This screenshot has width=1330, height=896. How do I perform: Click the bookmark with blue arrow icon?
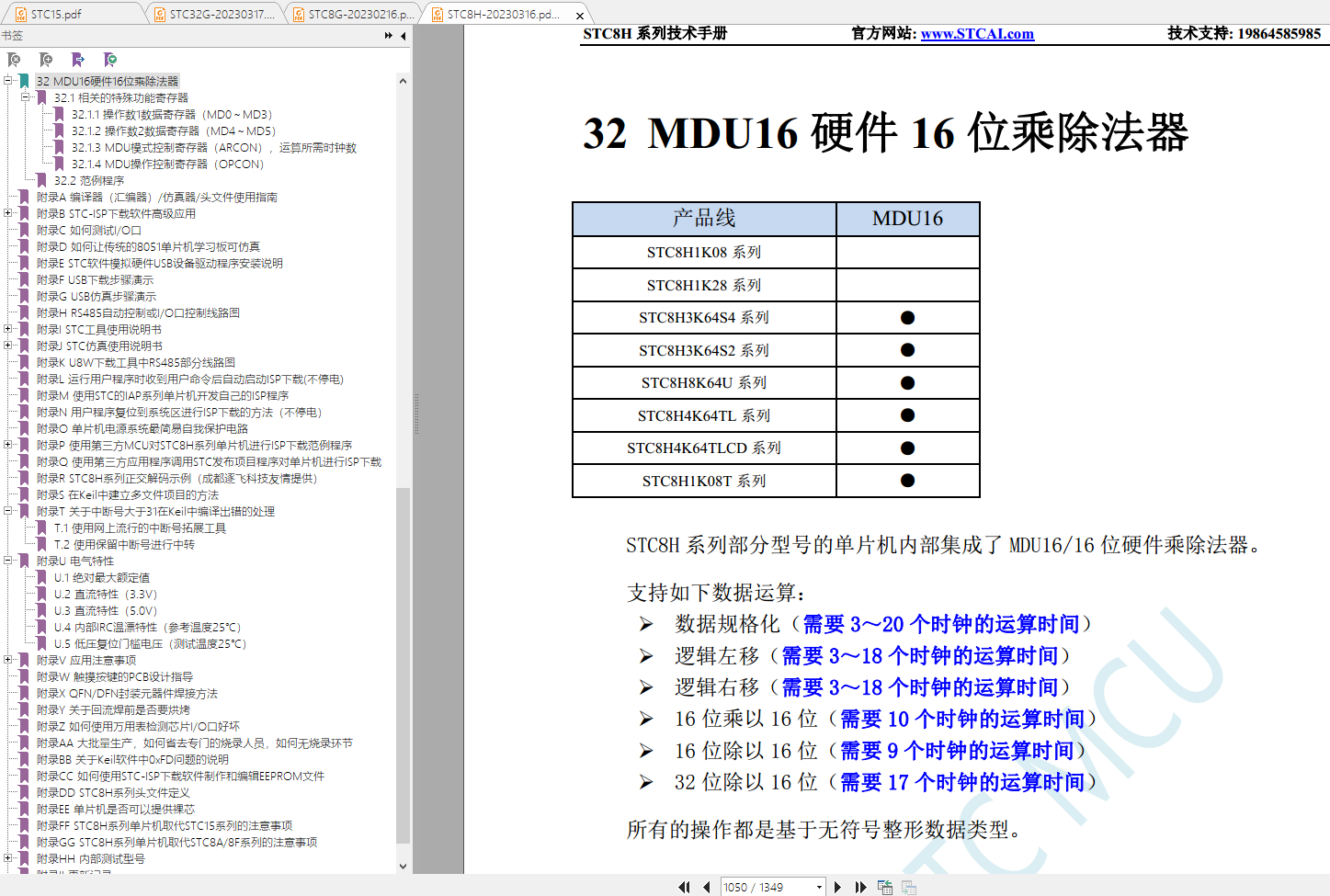[78, 60]
